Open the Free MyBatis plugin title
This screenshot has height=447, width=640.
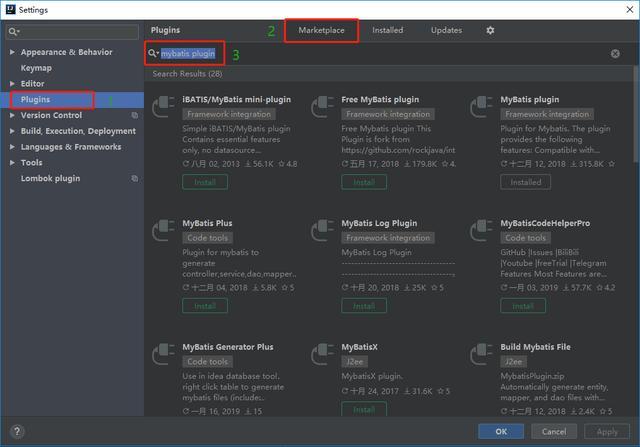click(380, 100)
